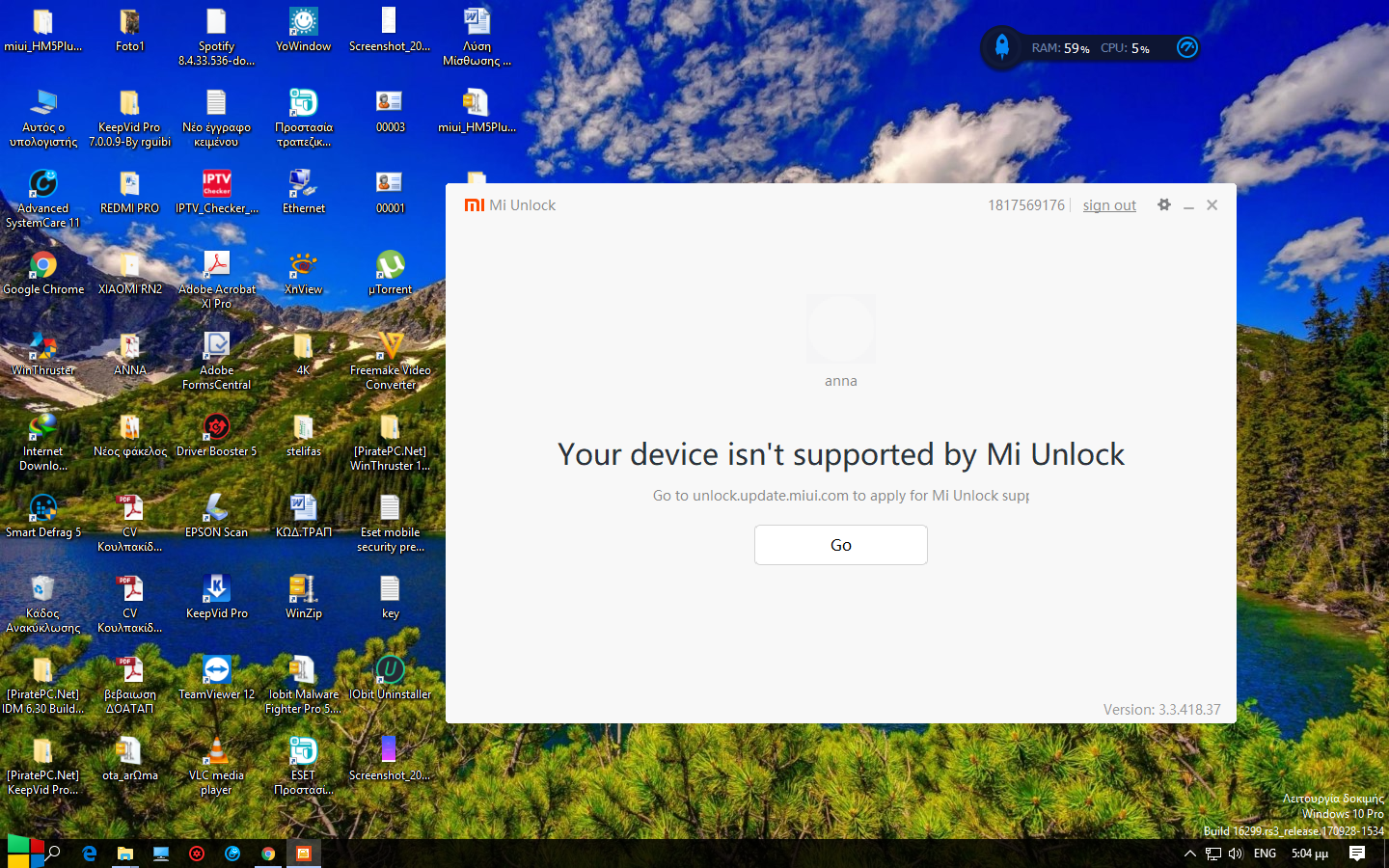Open the network status tray icon
Image resolution: width=1389 pixels, height=868 pixels.
(1213, 854)
